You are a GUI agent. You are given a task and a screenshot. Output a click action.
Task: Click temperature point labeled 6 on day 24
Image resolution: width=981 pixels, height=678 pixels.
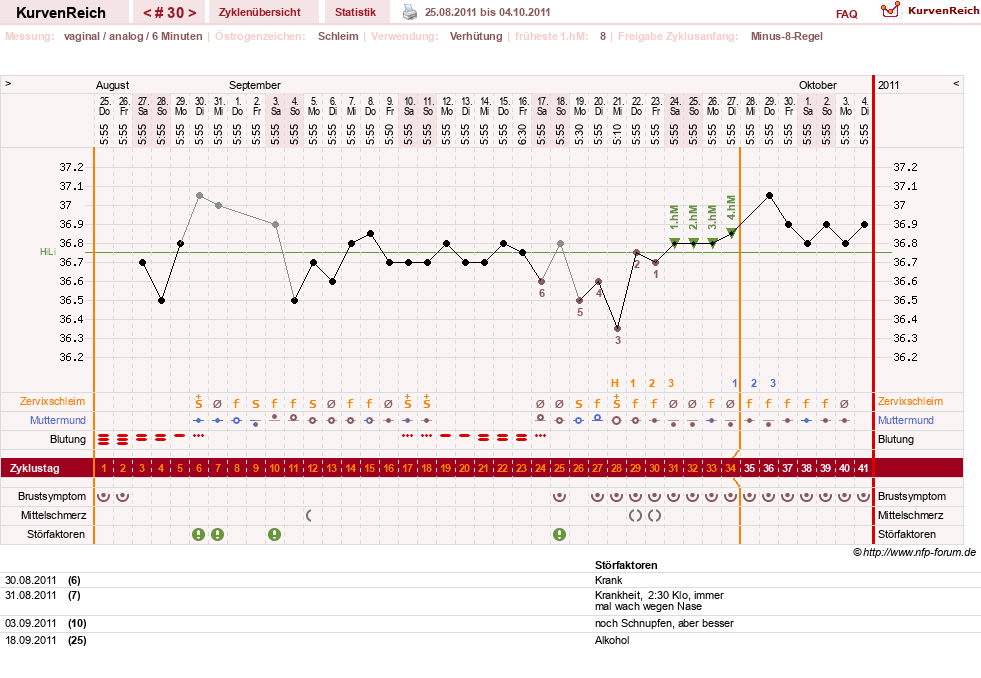(x=541, y=281)
